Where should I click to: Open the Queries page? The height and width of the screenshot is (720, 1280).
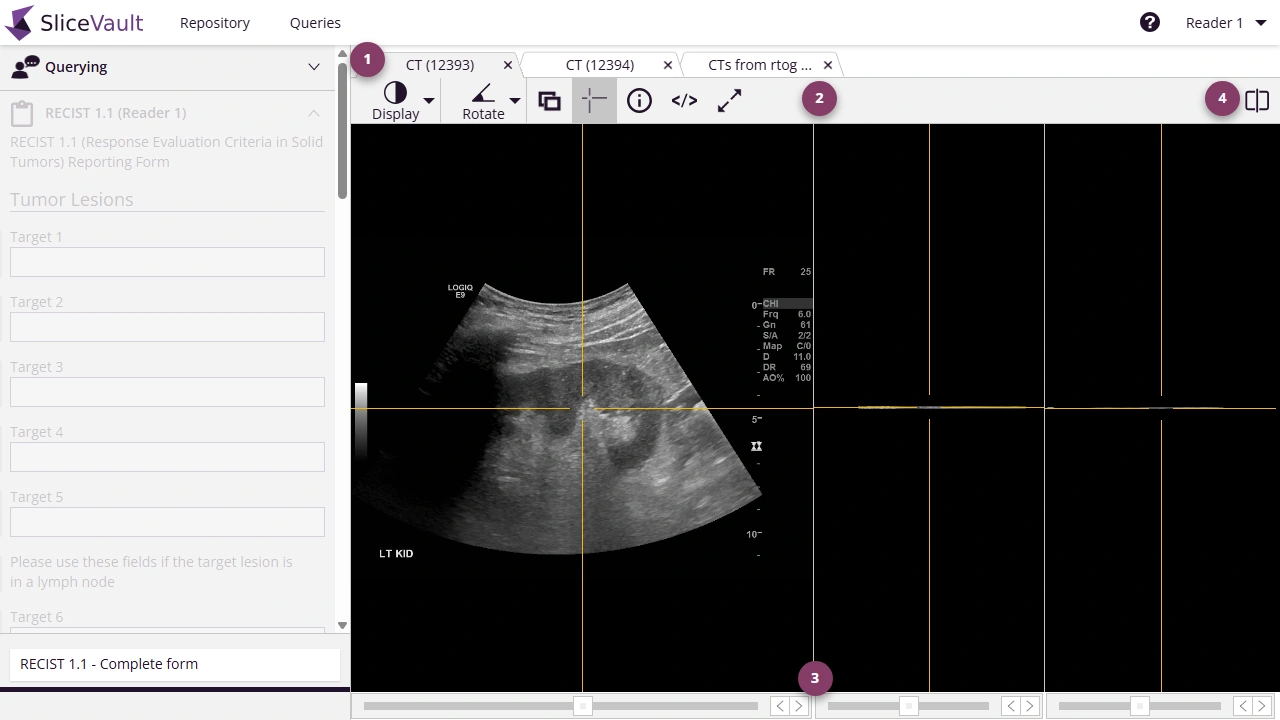pyautogui.click(x=314, y=22)
